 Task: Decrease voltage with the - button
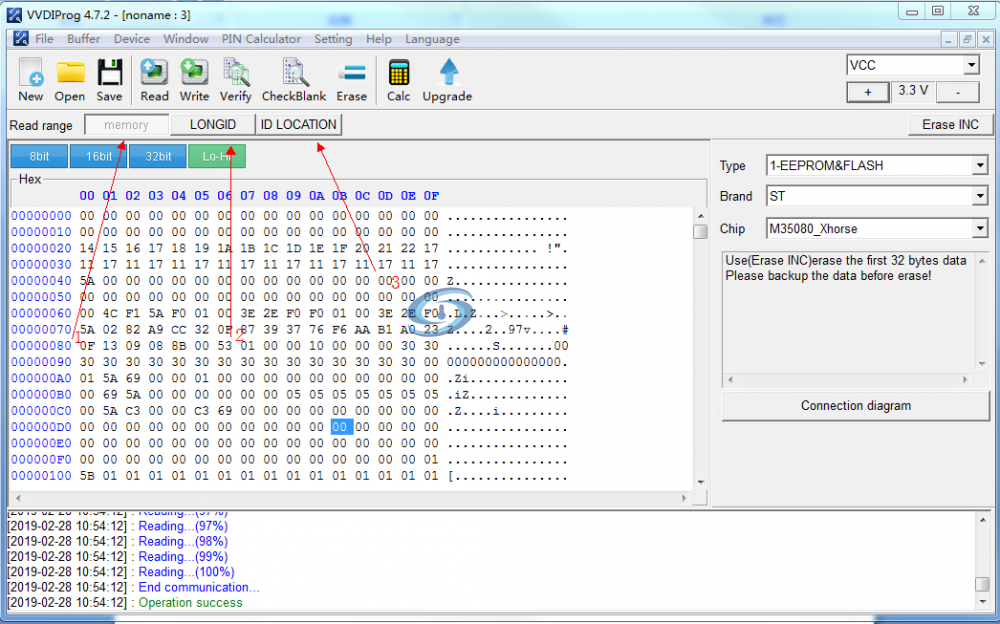coord(957,93)
